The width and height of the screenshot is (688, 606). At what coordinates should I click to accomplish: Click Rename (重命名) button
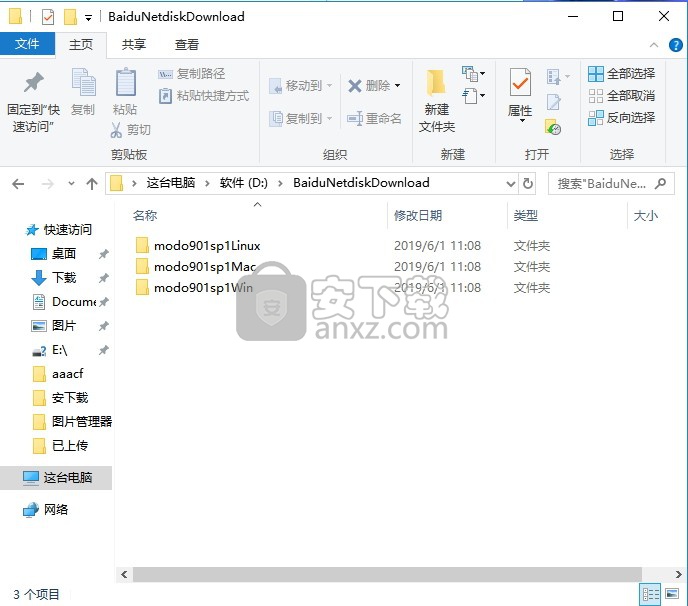374,118
